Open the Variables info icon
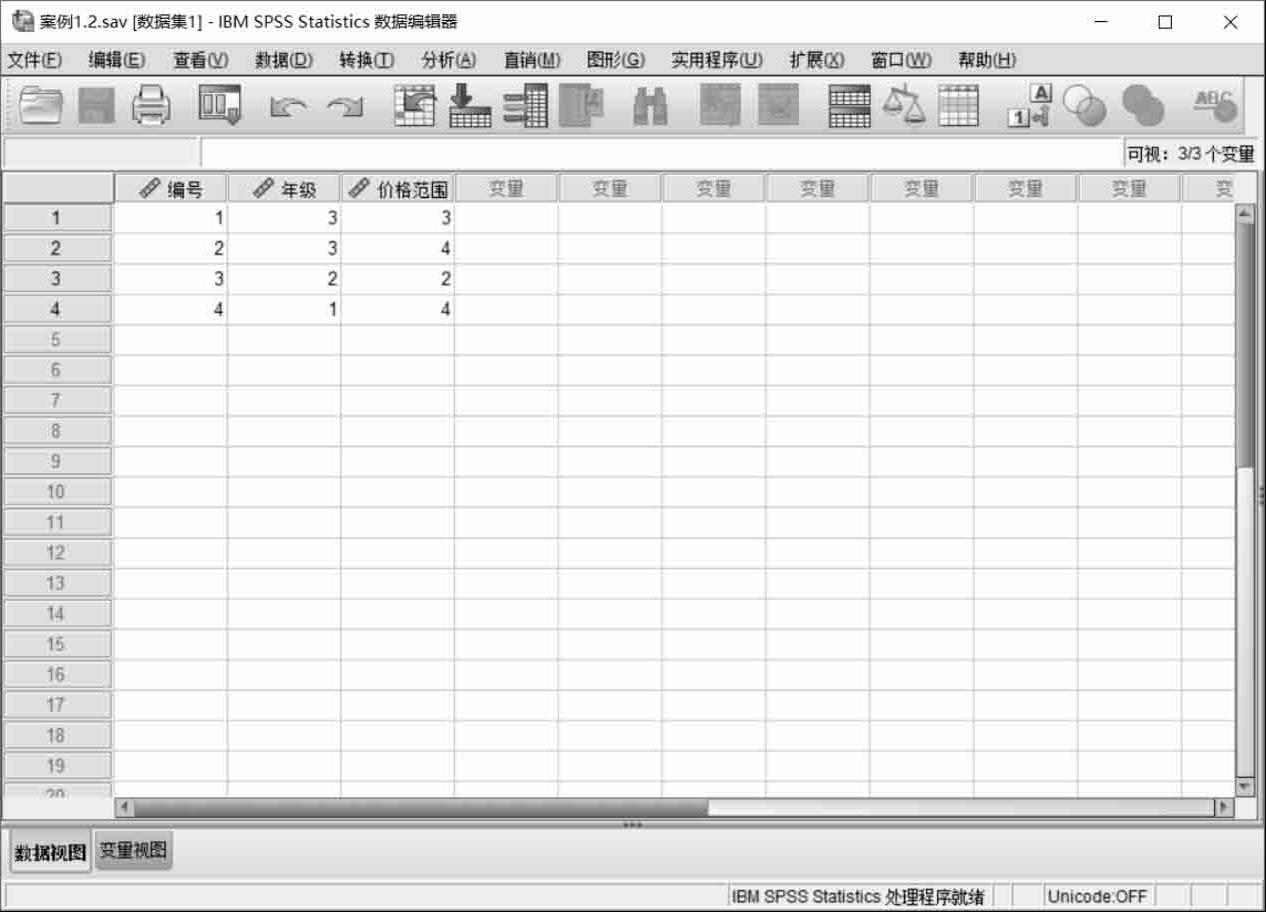Viewport: 1266px width, 912px height. 525,105
